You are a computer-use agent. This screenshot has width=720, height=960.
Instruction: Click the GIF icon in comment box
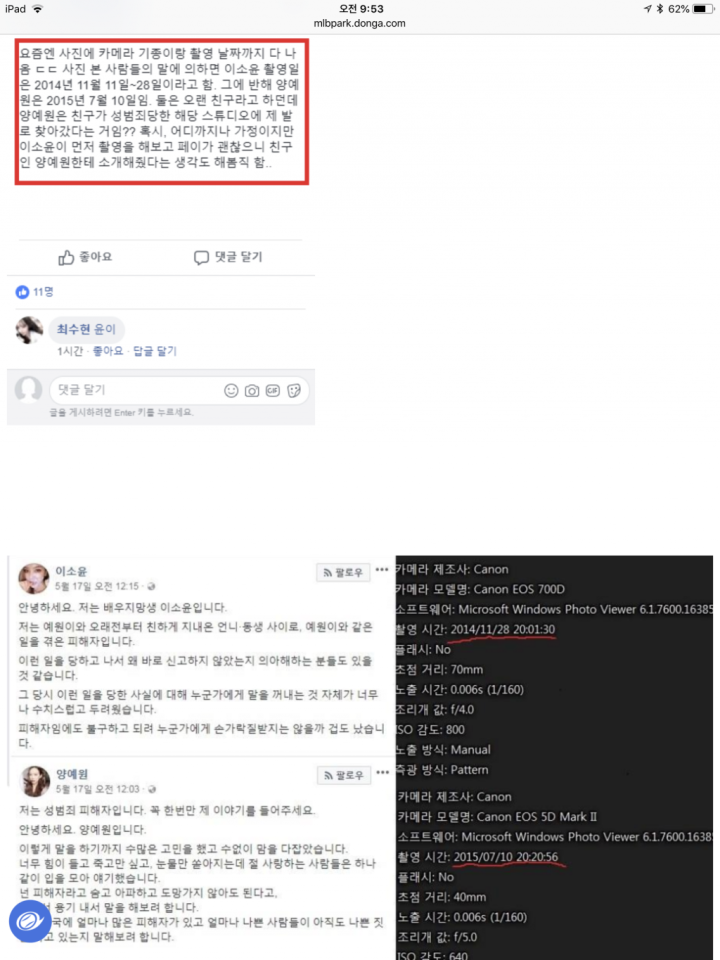pyautogui.click(x=272, y=391)
